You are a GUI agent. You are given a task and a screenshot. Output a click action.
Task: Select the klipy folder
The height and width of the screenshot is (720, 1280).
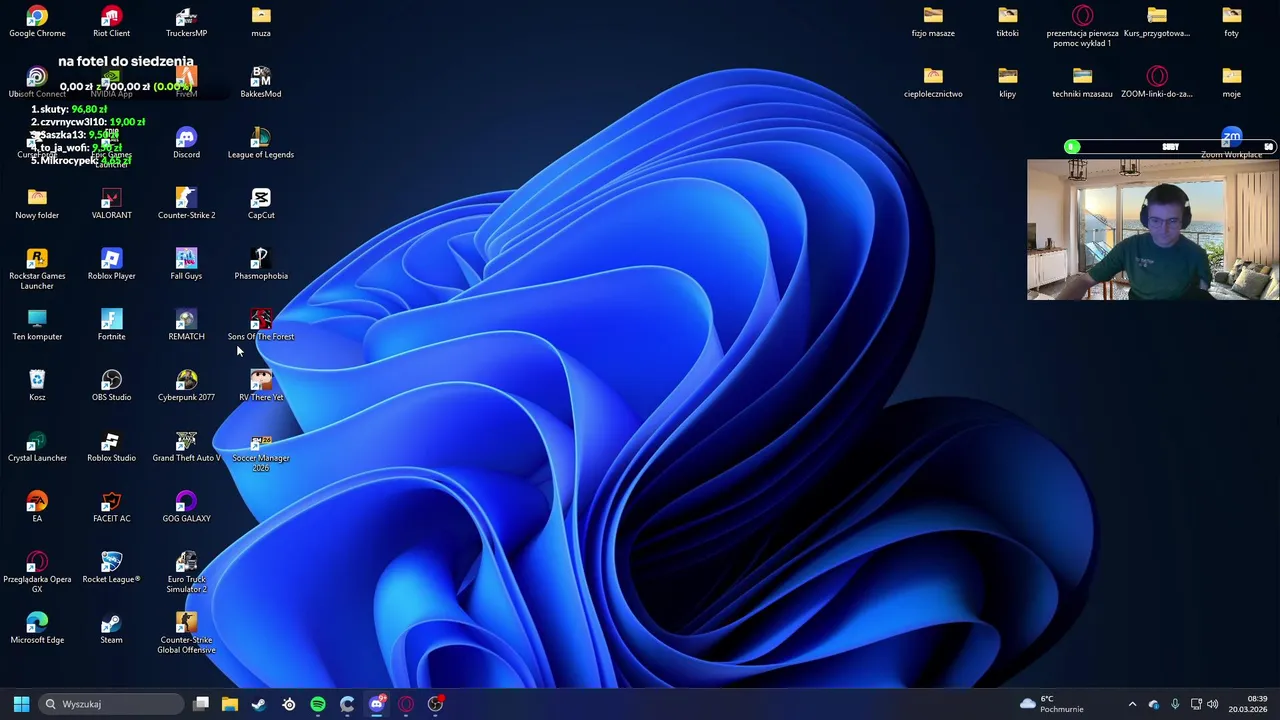tap(1007, 82)
